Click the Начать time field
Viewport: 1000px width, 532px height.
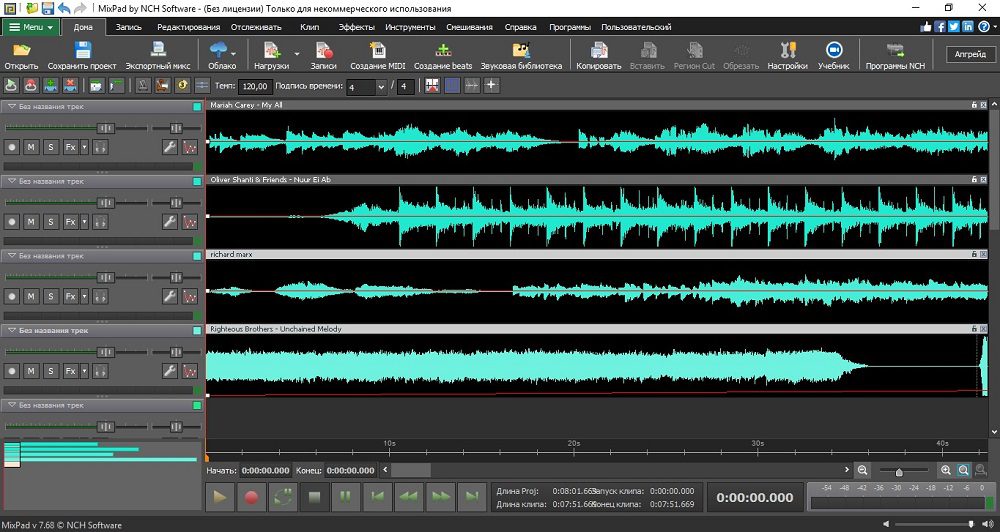pos(266,470)
